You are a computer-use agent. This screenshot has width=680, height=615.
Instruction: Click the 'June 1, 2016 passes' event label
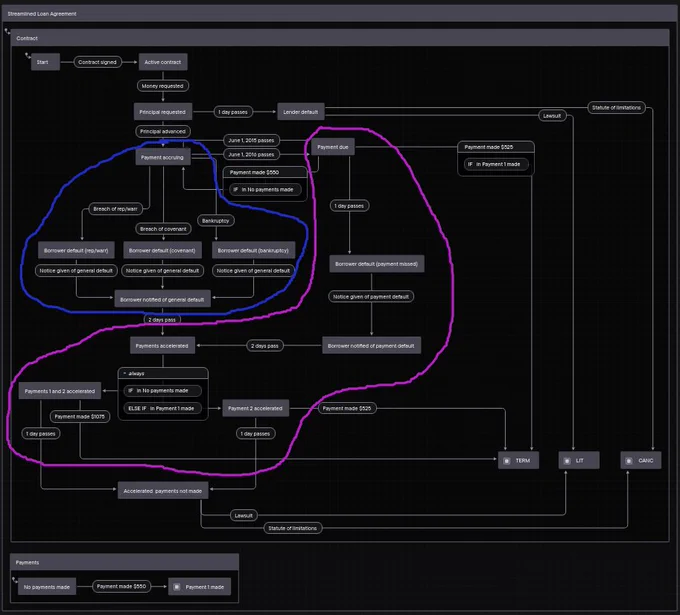(x=252, y=154)
